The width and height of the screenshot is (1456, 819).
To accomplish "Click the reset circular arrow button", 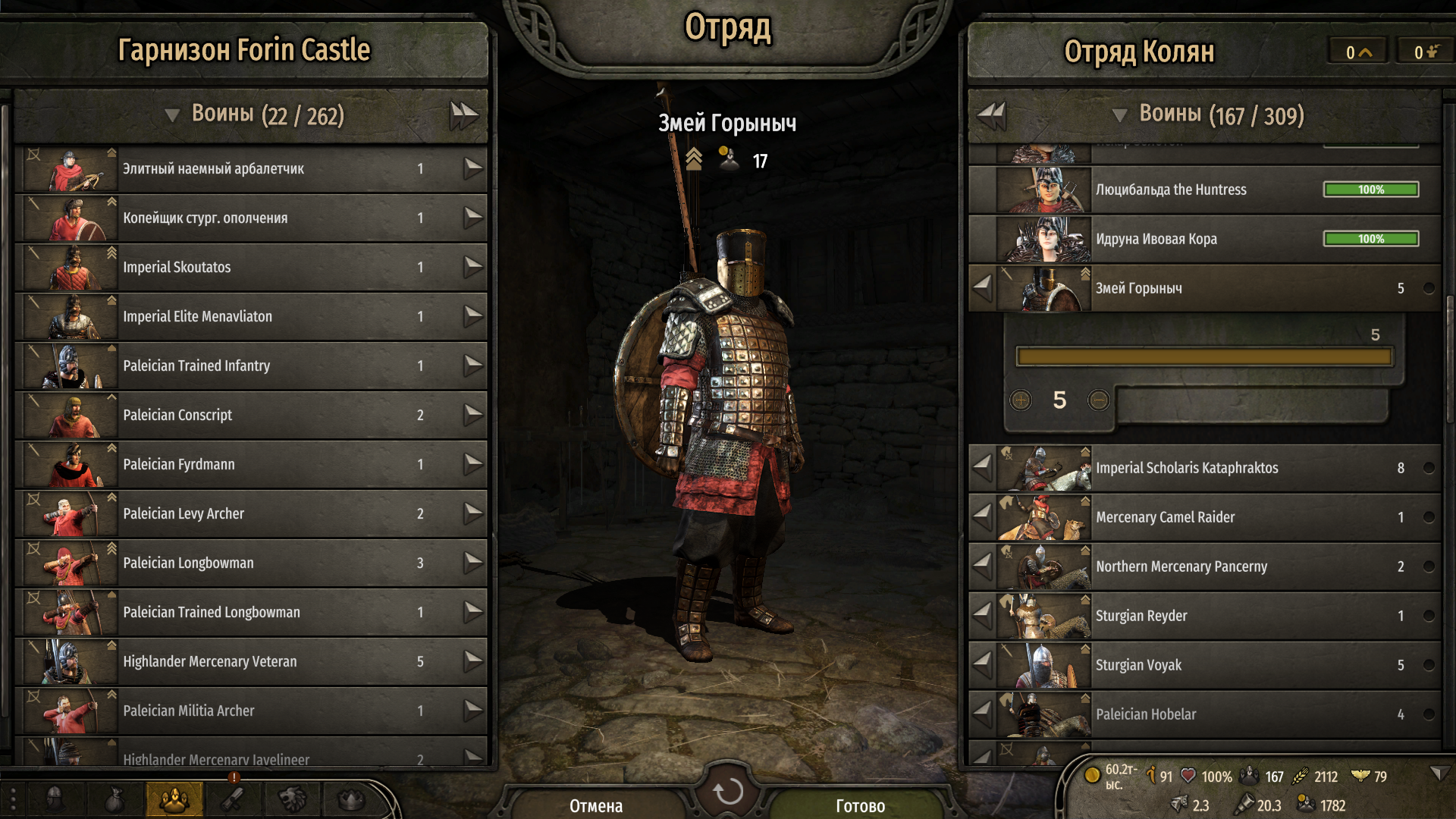I will tap(728, 792).
